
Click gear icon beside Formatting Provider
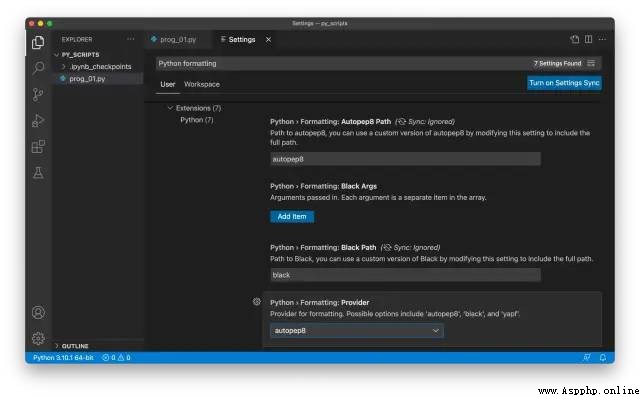[256, 302]
